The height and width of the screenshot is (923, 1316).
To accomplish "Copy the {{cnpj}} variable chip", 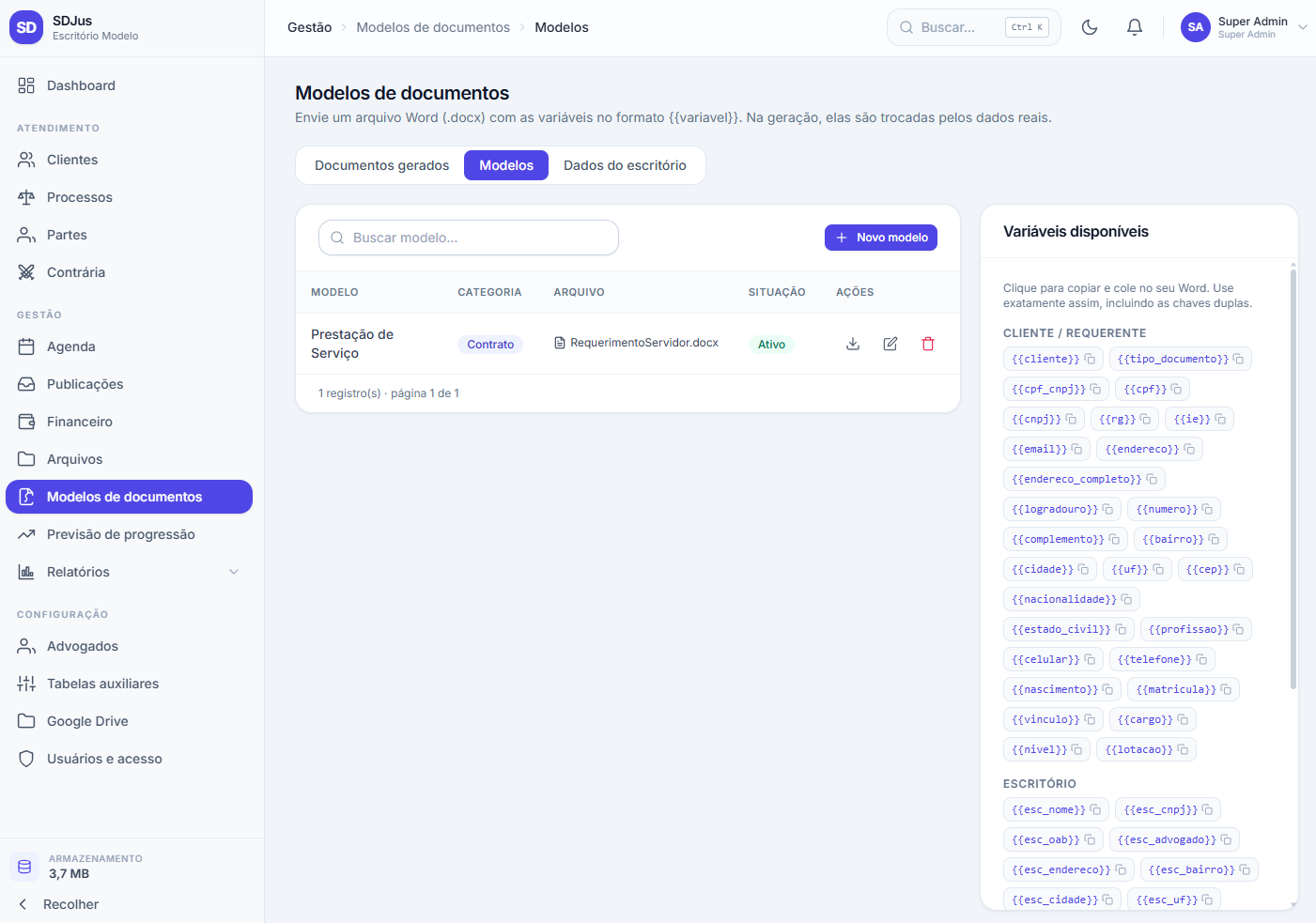I will coord(1044,419).
